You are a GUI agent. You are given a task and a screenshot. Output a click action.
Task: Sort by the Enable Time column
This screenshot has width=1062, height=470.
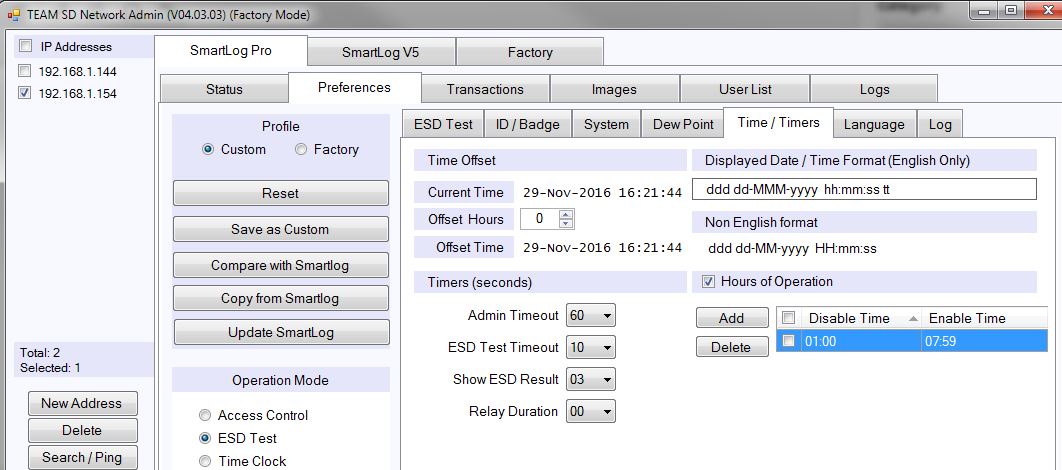984,318
